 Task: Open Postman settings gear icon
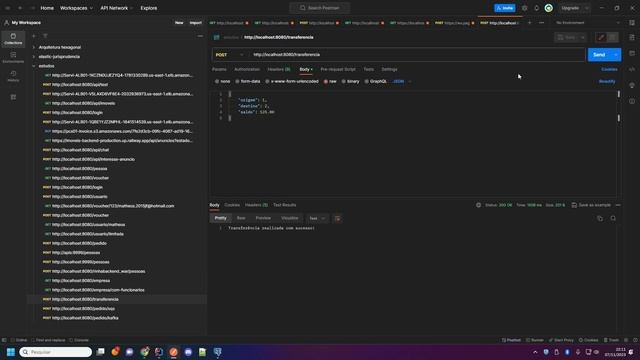[524, 8]
